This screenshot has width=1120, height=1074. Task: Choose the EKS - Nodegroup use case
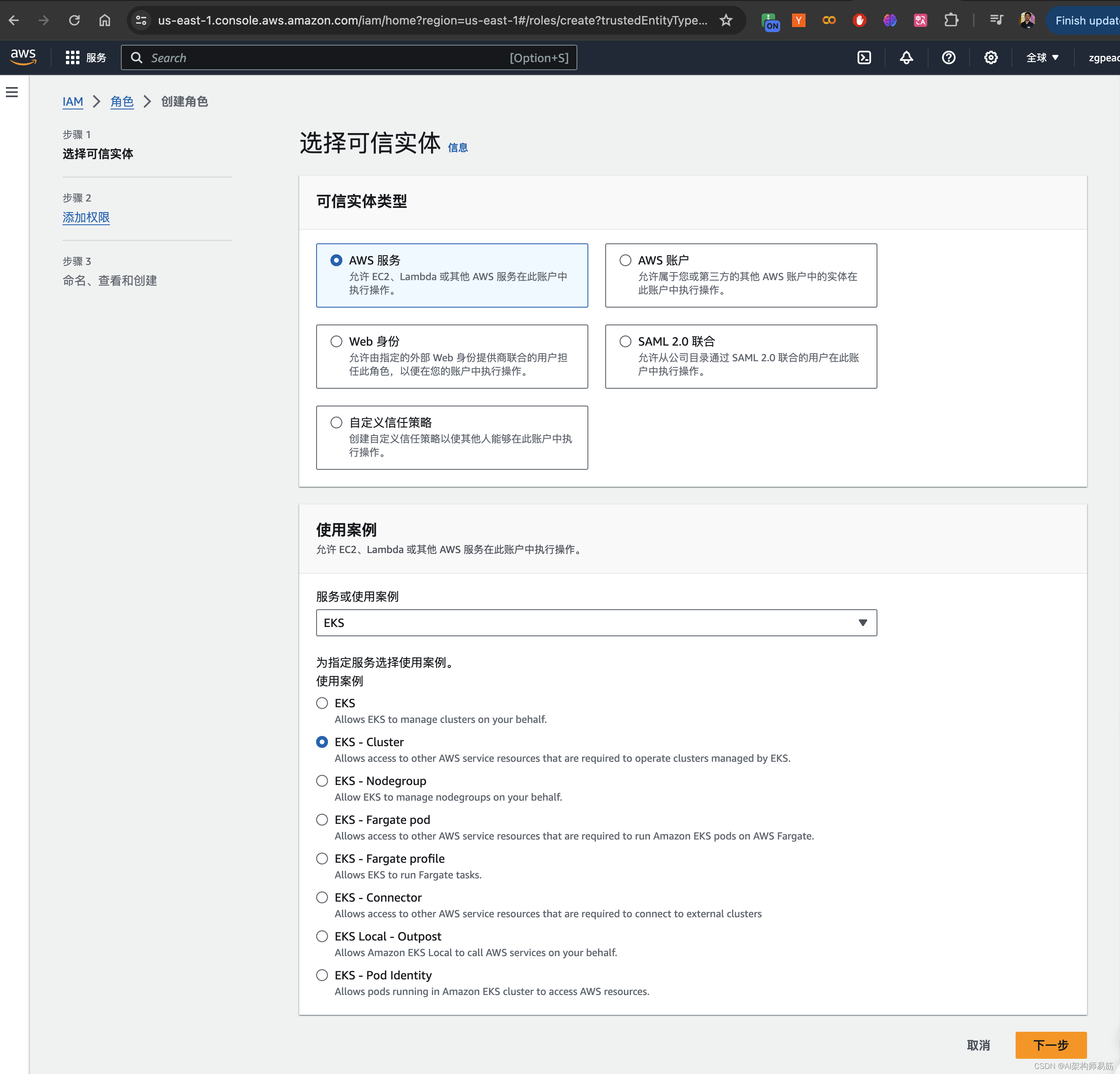click(x=322, y=780)
